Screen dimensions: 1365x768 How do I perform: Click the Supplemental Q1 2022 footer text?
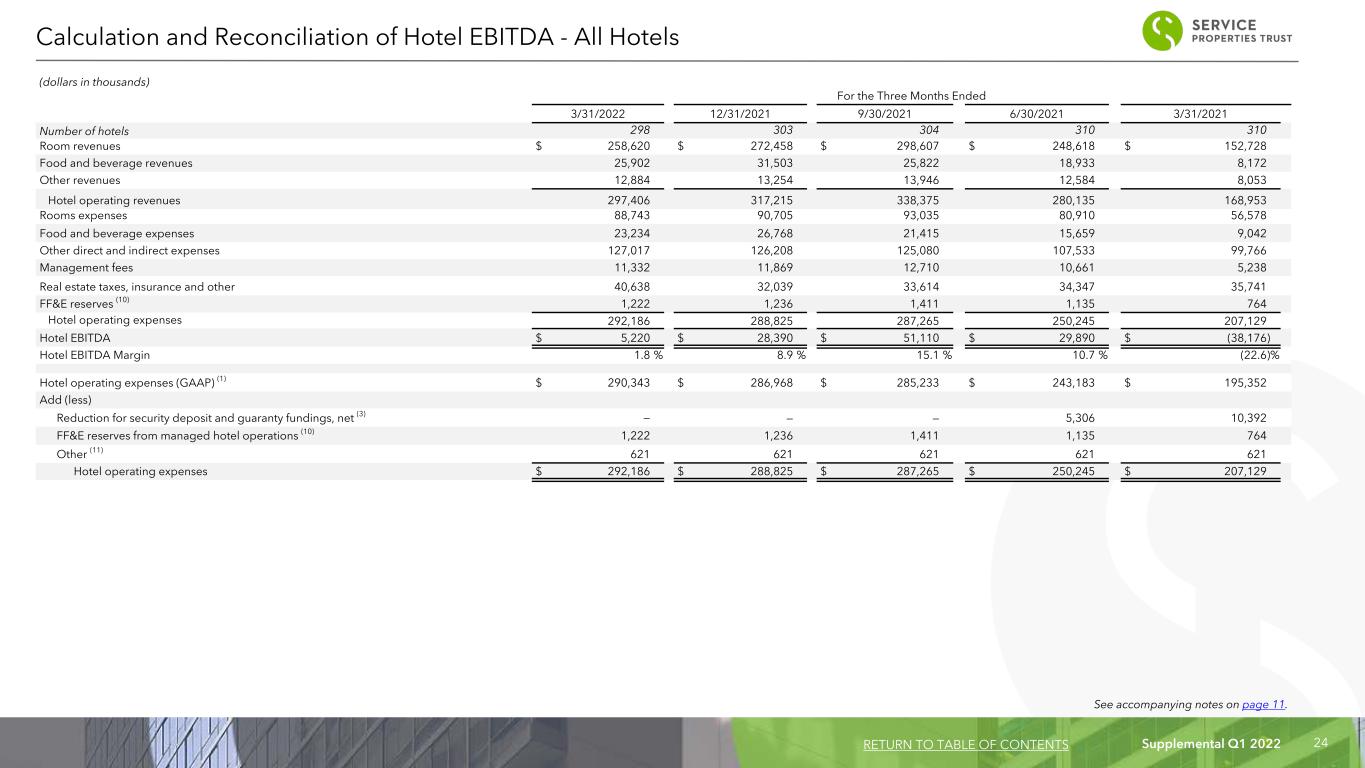point(1212,744)
